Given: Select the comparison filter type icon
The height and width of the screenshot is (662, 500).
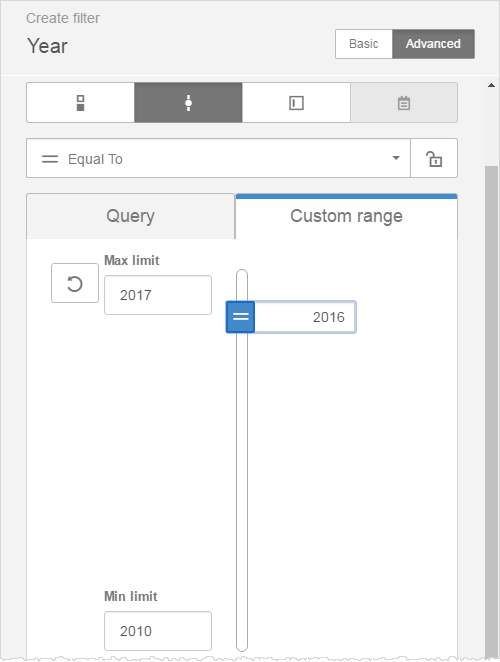Looking at the screenshot, I should [x=188, y=103].
